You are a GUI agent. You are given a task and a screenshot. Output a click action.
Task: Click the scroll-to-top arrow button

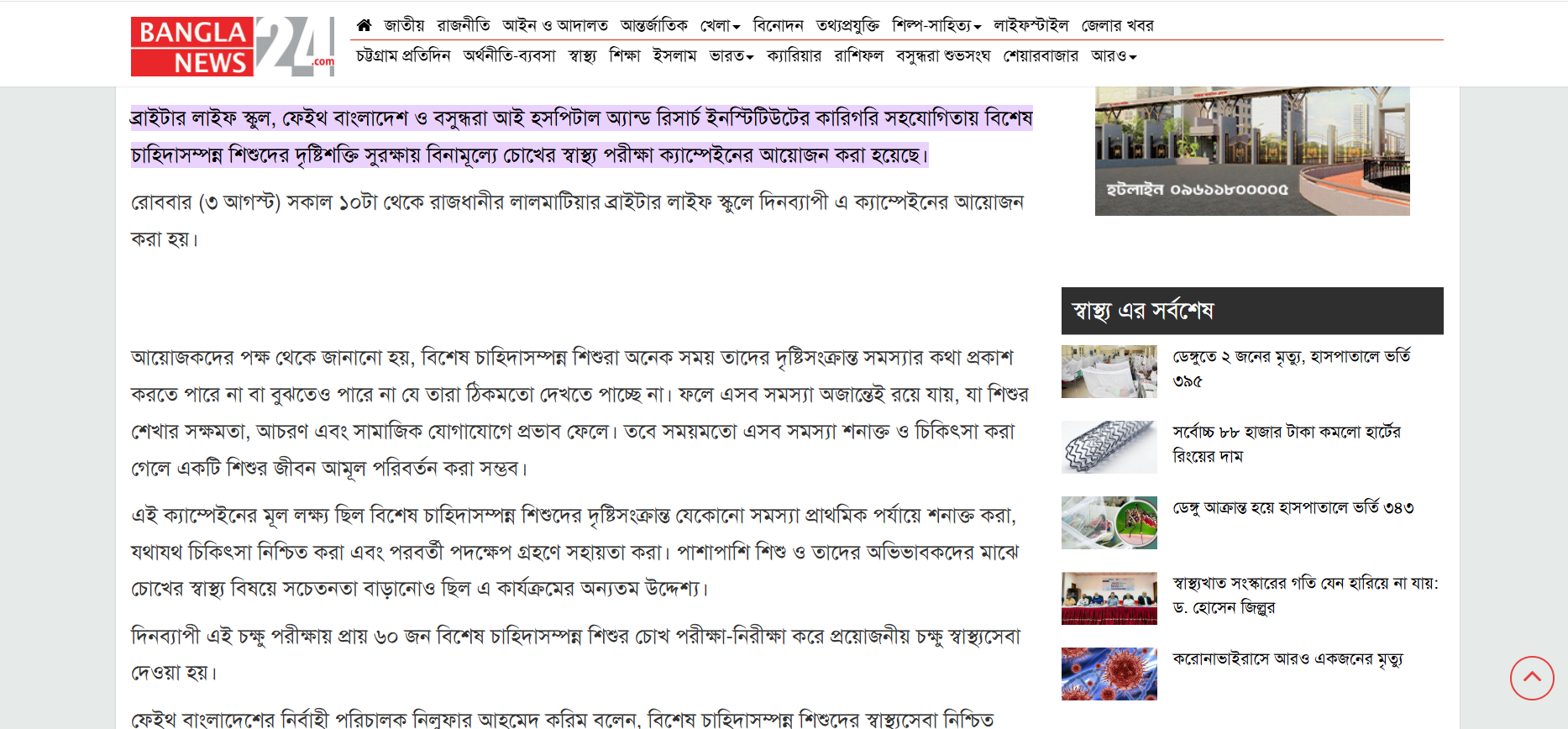(1532, 678)
